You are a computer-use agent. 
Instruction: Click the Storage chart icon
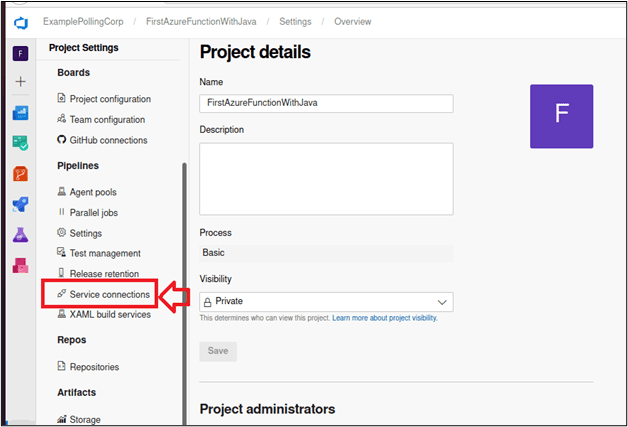61,419
